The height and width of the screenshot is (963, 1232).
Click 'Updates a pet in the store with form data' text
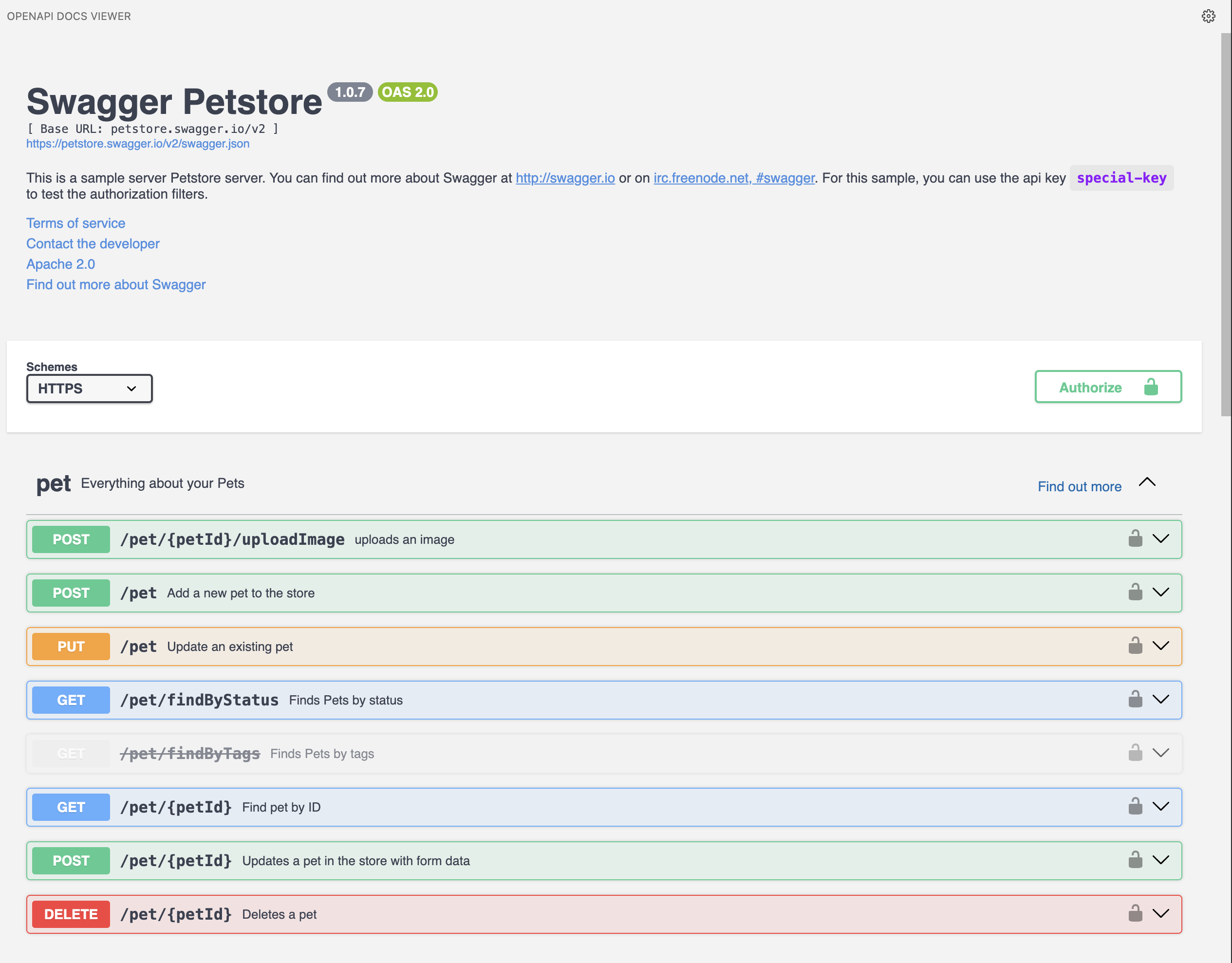356,861
